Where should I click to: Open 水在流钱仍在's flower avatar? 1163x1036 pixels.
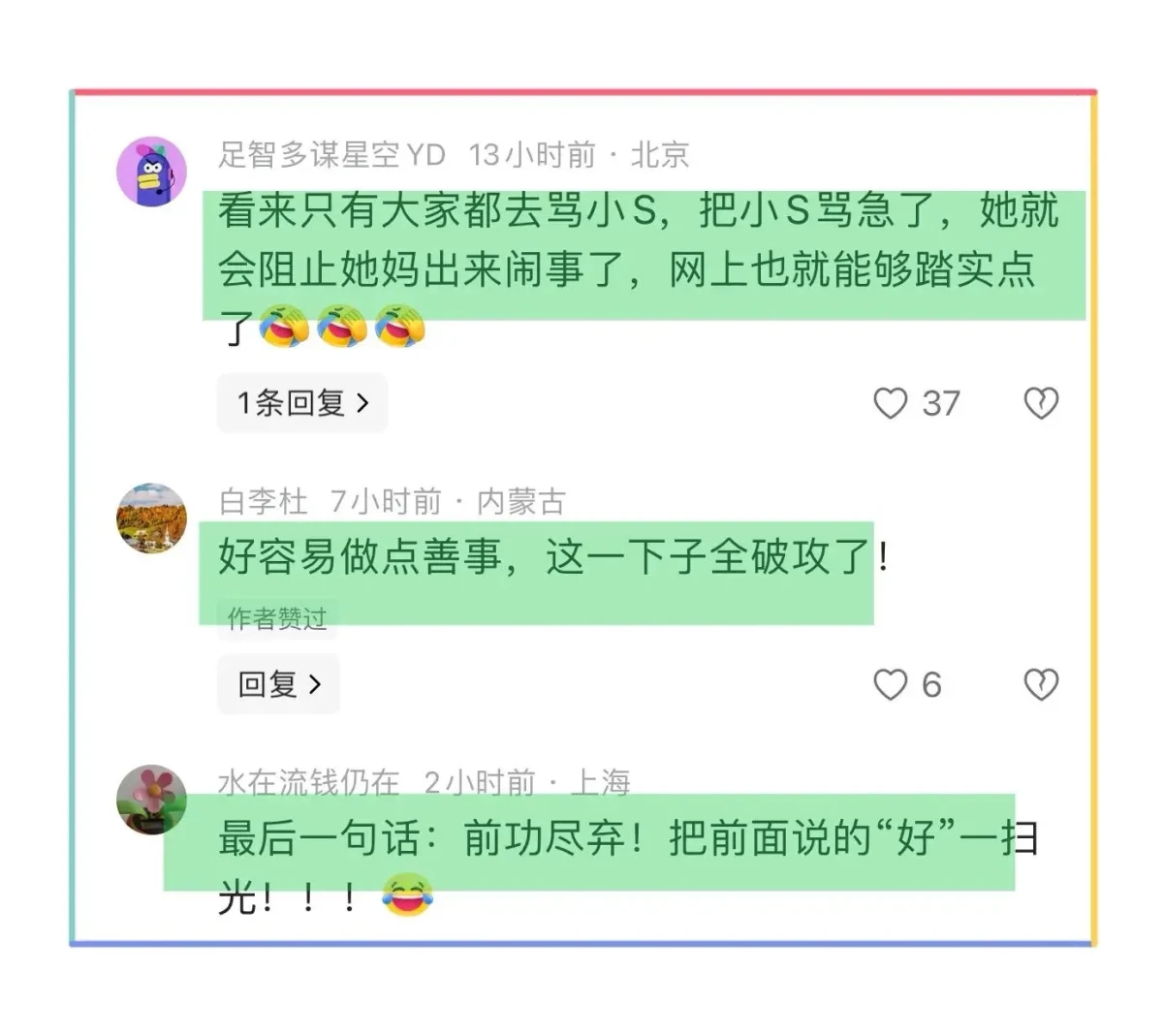click(x=152, y=801)
